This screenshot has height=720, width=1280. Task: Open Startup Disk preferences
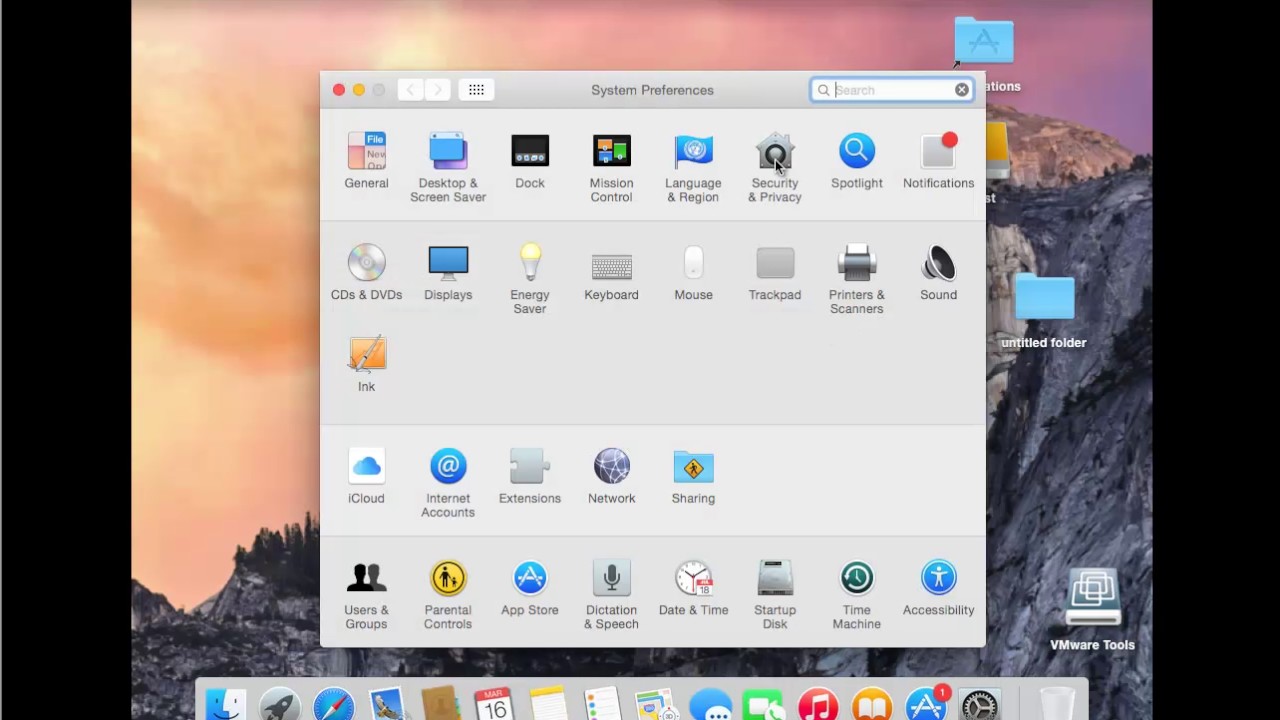click(x=775, y=595)
